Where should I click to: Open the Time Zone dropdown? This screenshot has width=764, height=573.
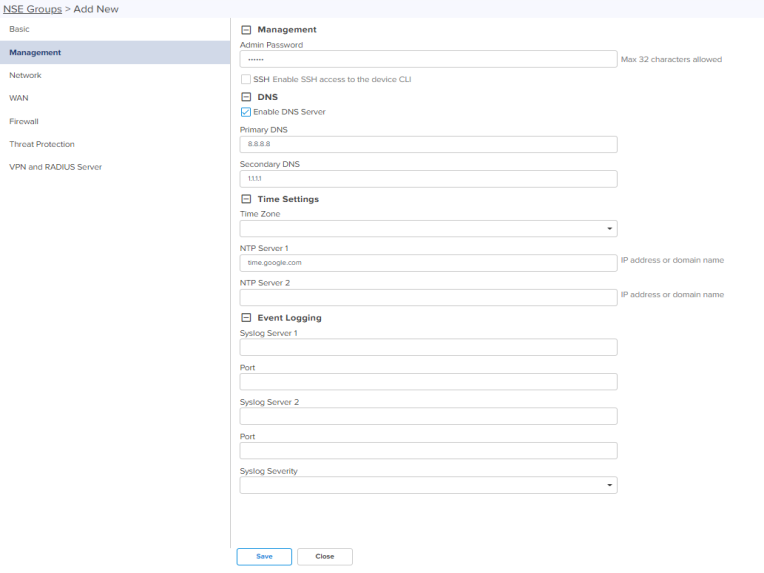(428, 229)
